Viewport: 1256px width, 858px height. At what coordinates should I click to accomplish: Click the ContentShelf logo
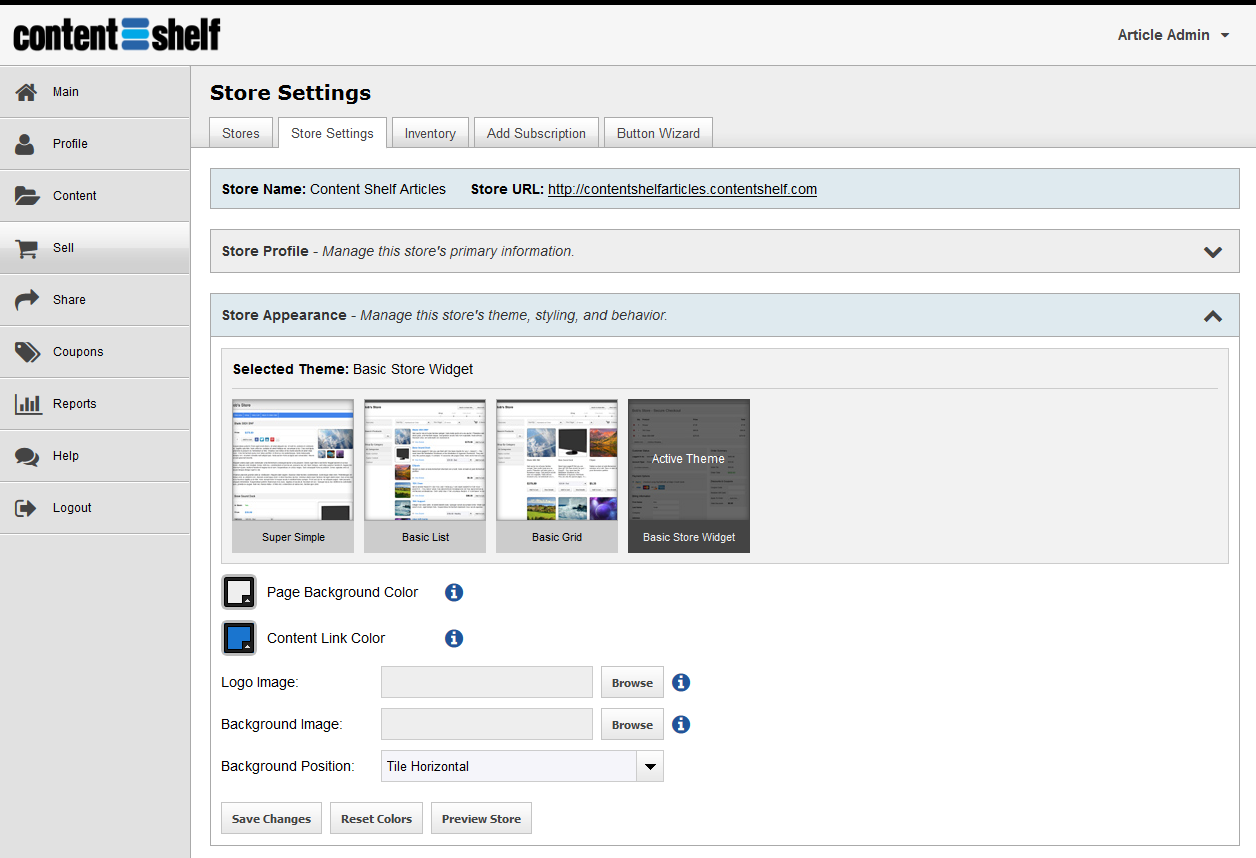[x=116, y=35]
